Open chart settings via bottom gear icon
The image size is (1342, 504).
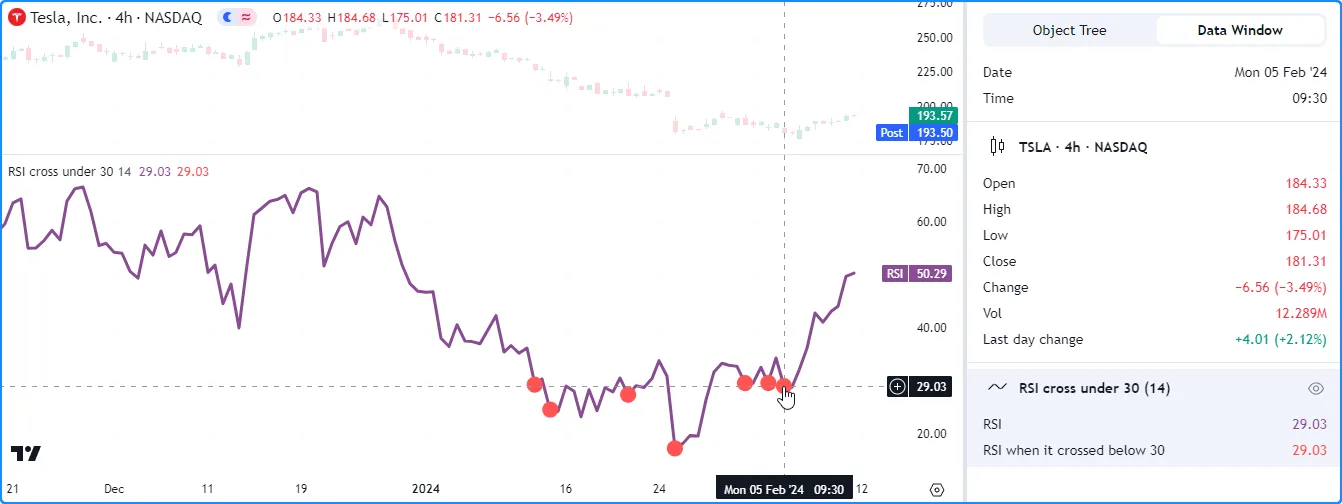[x=937, y=490]
